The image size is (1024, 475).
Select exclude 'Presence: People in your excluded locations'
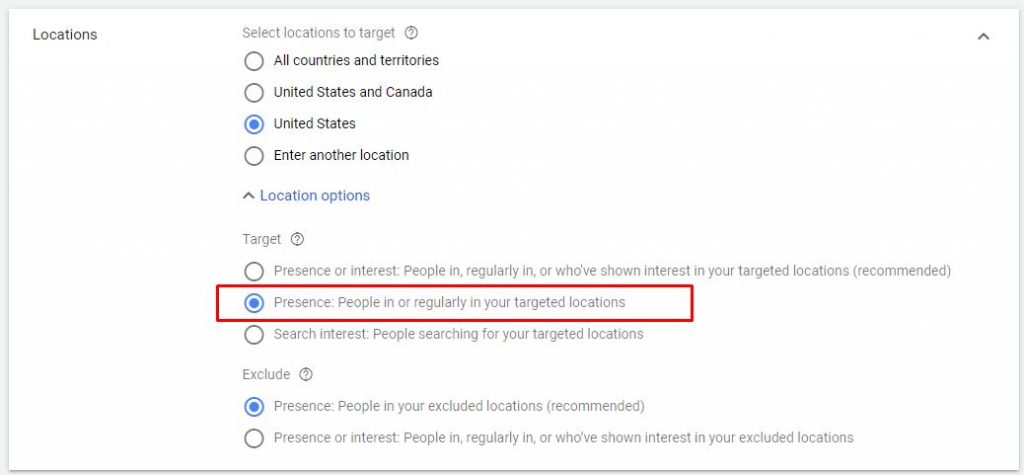(x=254, y=407)
